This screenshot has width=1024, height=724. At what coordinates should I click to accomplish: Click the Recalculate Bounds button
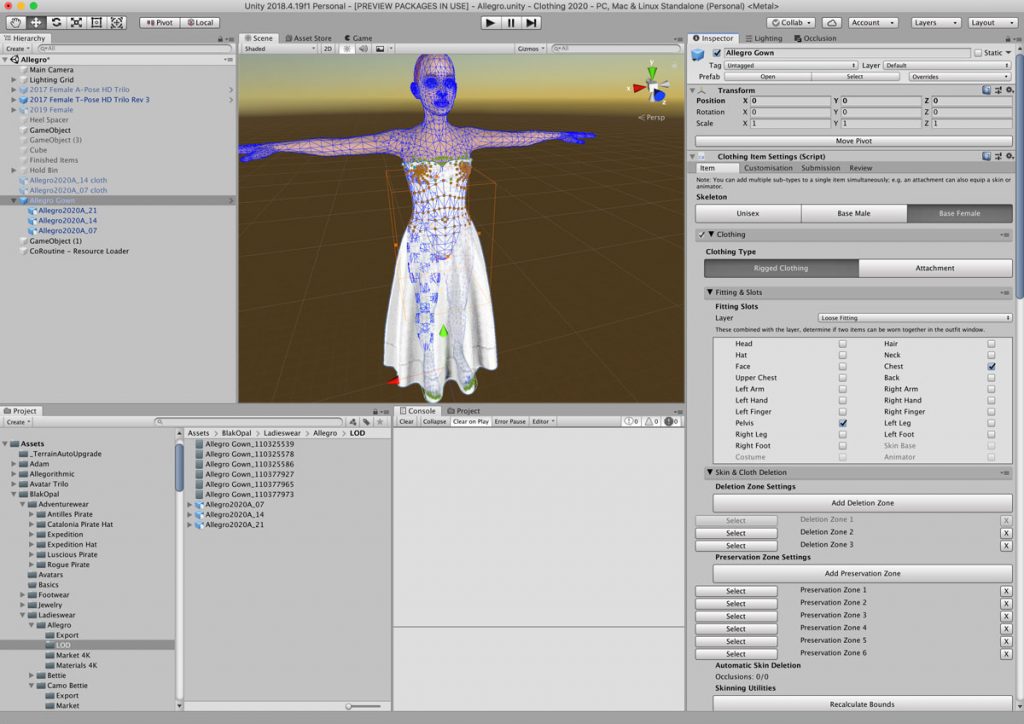pyautogui.click(x=862, y=704)
